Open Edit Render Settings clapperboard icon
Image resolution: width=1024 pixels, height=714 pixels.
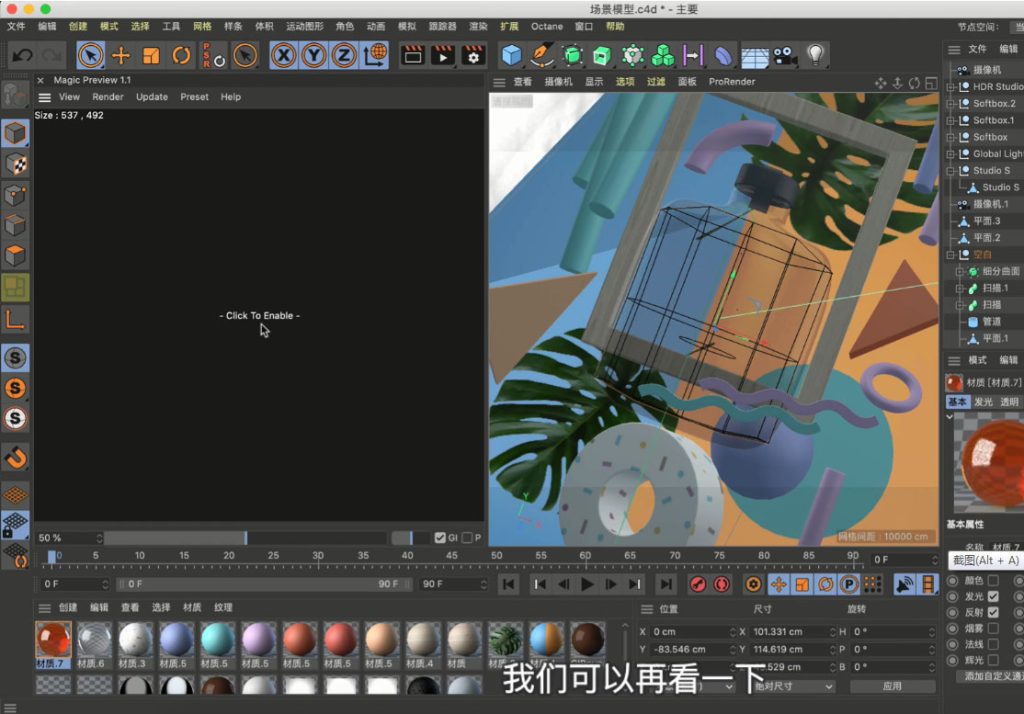tap(473, 56)
